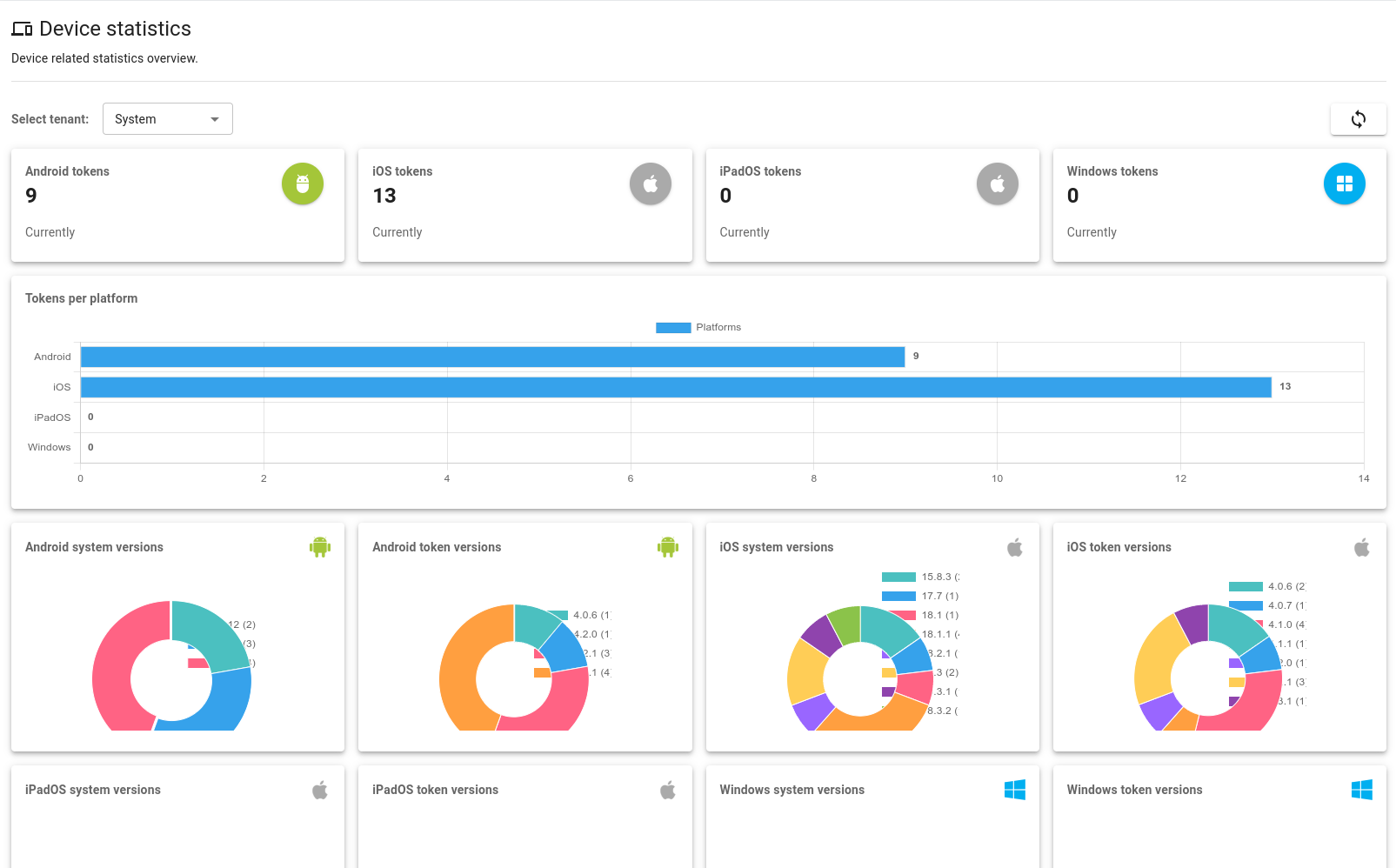Click the Device statistics header icon
Screen dimensions: 1396x868
(22, 30)
